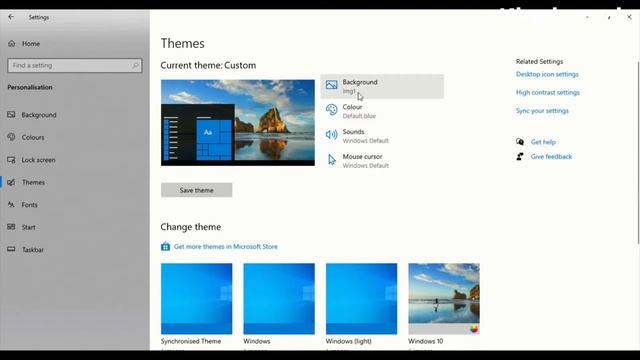Screen dimensions: 640x360
Task: Click the Background picture icon by img1
Action: pos(331,84)
